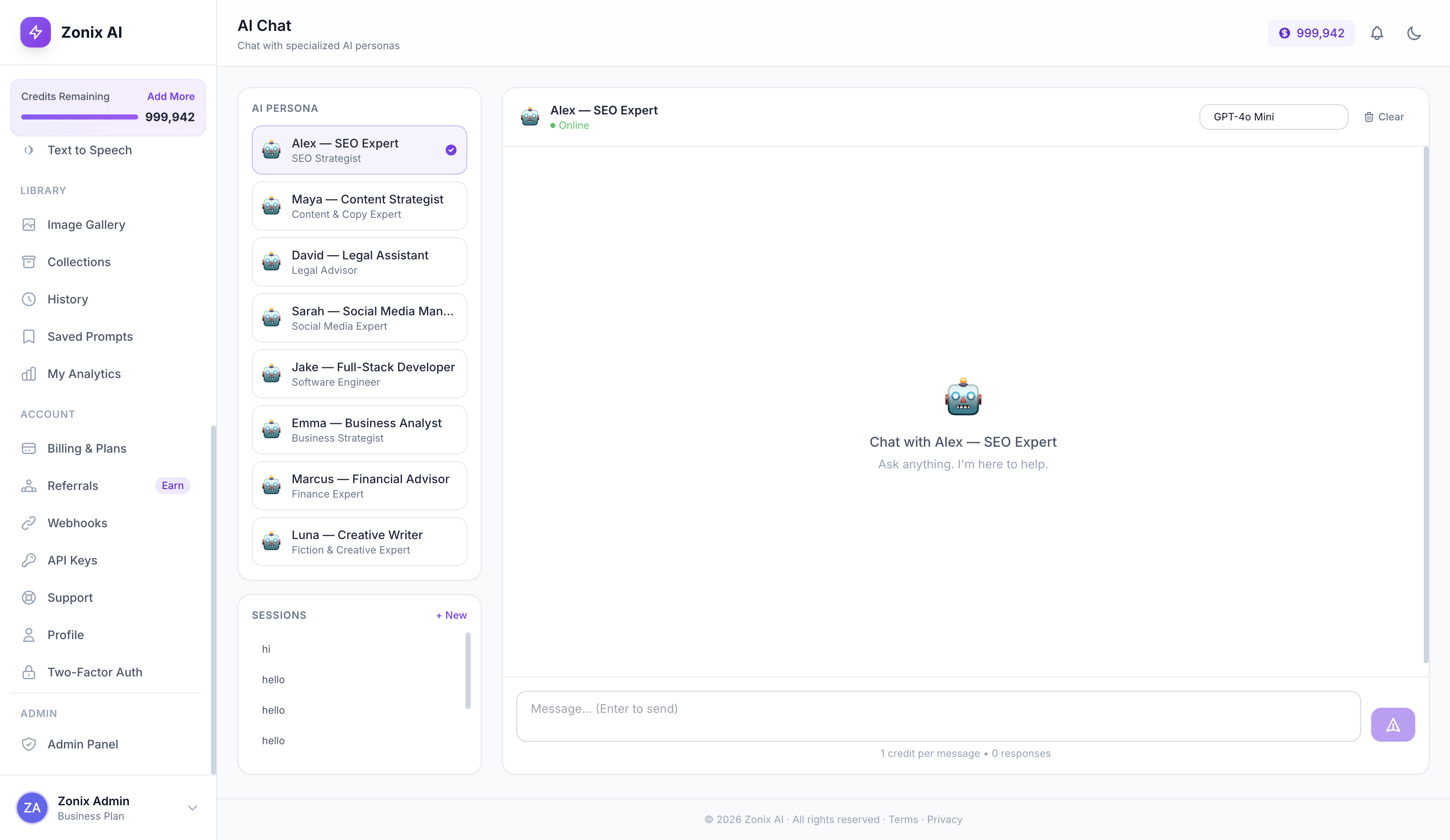Click the Webhooks link icon

[29, 523]
